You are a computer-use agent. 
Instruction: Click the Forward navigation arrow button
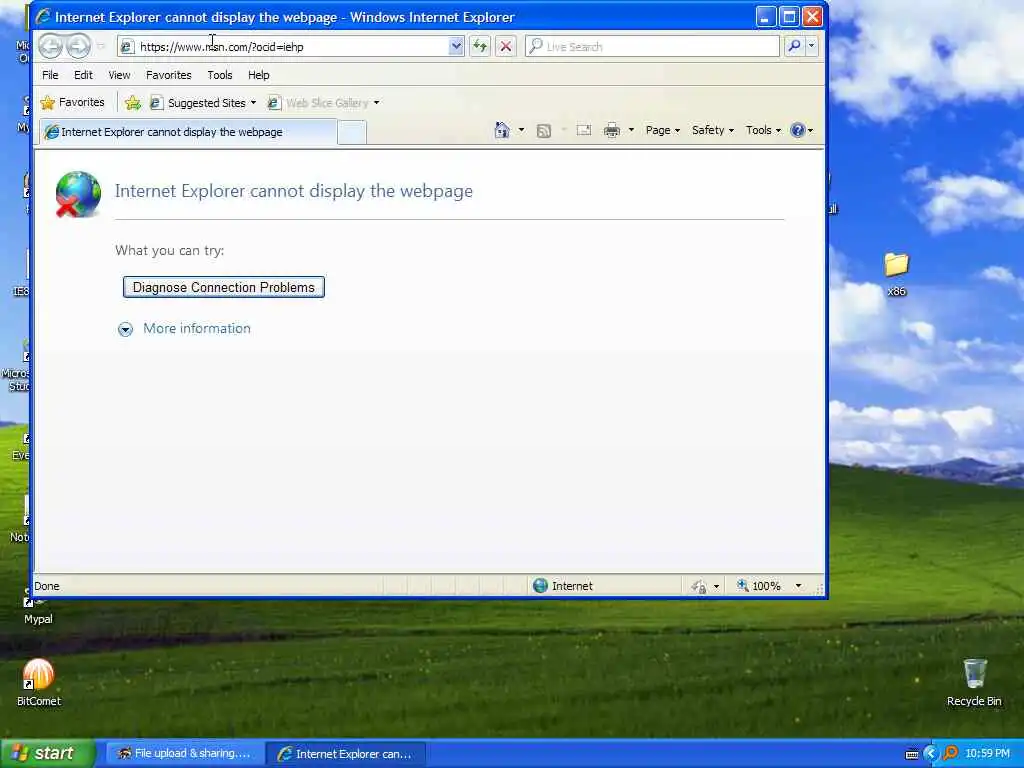pyautogui.click(x=78, y=46)
